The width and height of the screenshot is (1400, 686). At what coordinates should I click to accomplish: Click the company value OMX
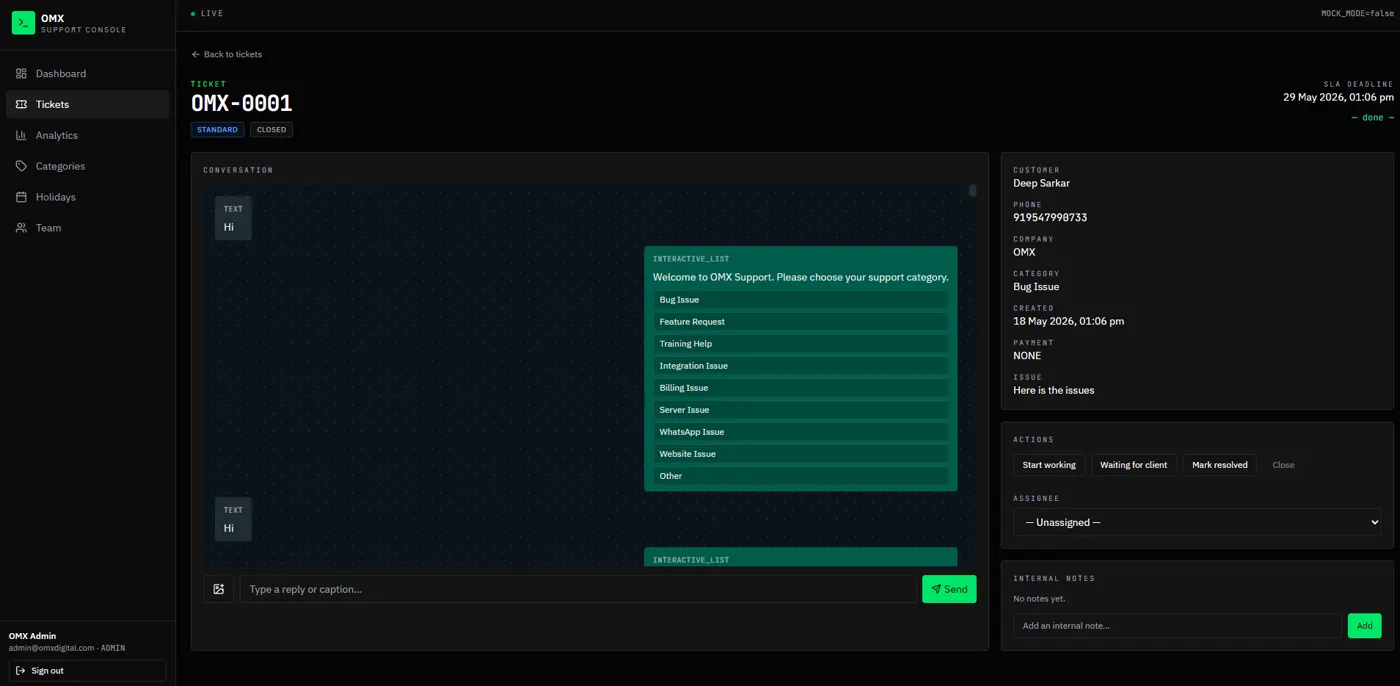[1024, 252]
